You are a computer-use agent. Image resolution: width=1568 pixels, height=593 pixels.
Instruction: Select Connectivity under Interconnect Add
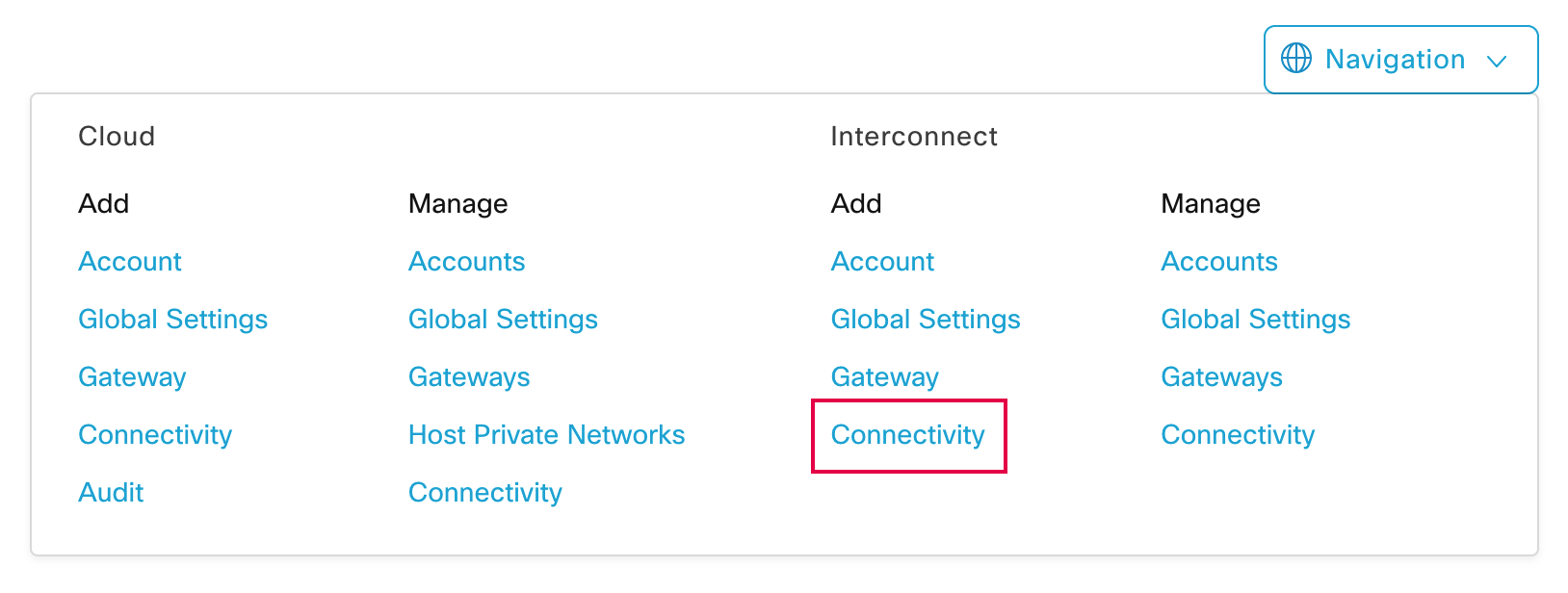click(907, 435)
